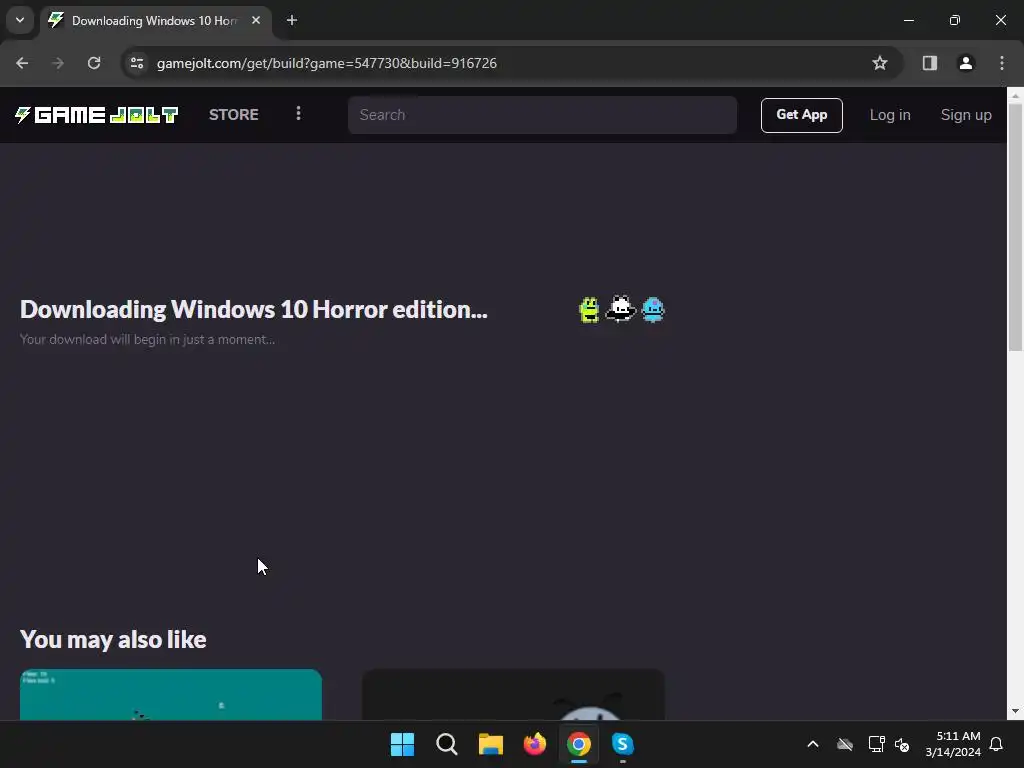Click the blue ghost pixel character
The image size is (1024, 768).
653,310
